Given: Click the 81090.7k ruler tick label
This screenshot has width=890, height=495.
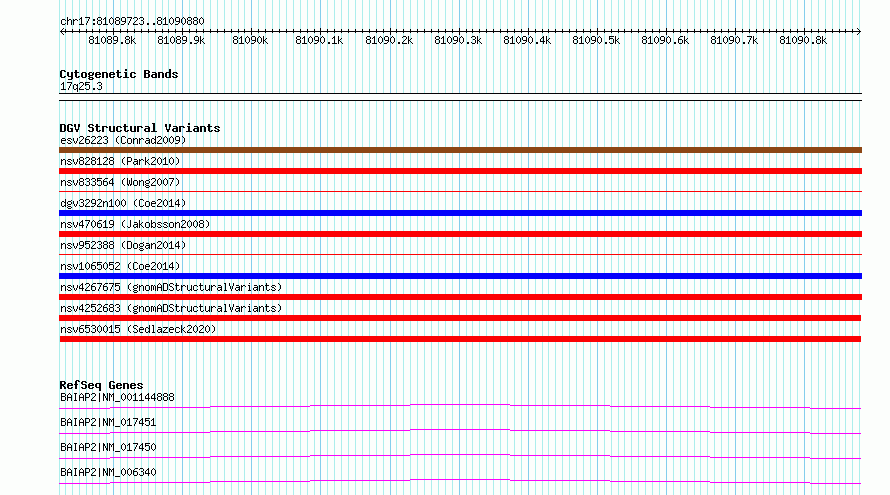Looking at the screenshot, I should pos(734,40).
